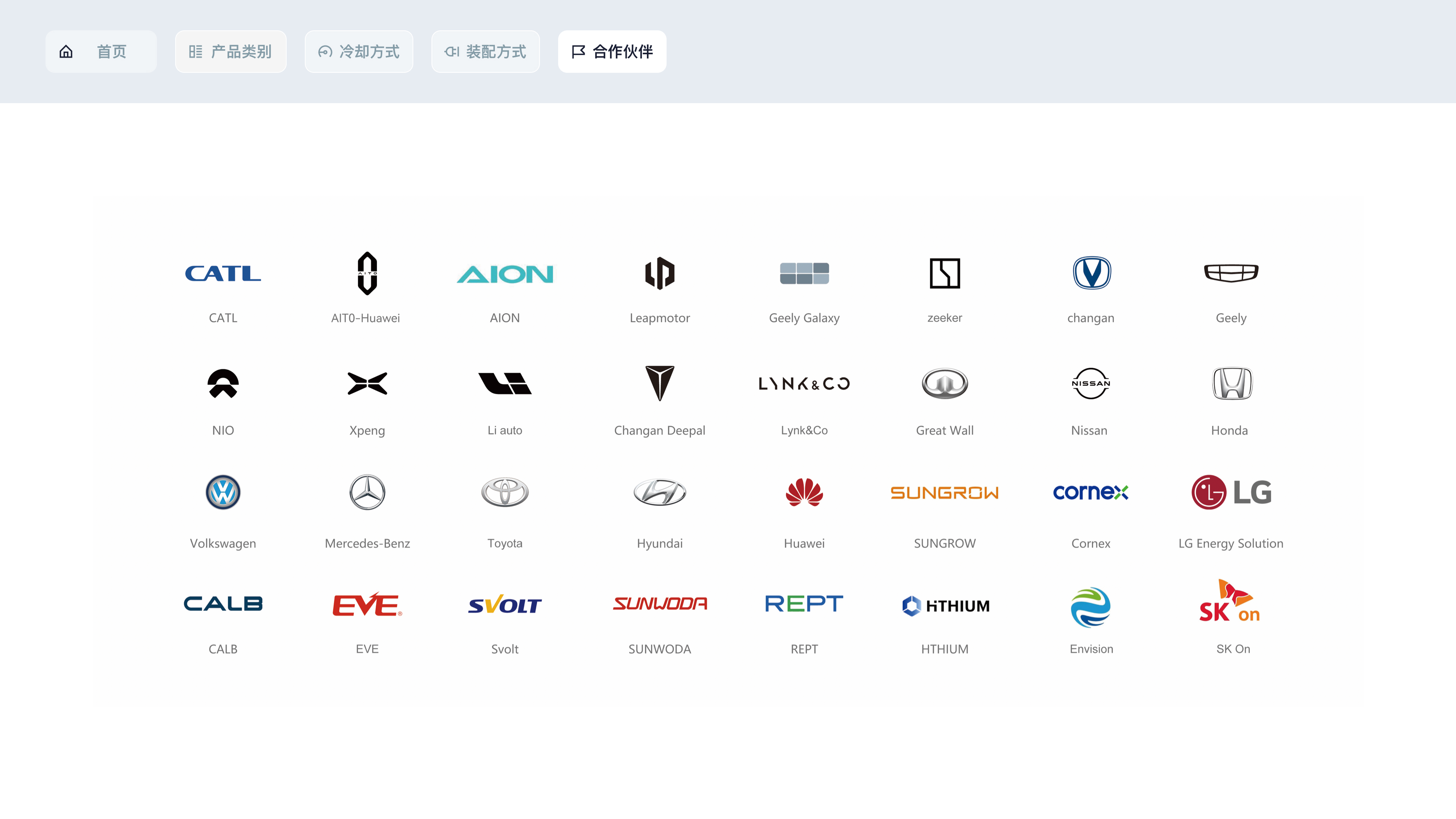Open the 首页 home tab
1456x819 pixels.
(100, 52)
